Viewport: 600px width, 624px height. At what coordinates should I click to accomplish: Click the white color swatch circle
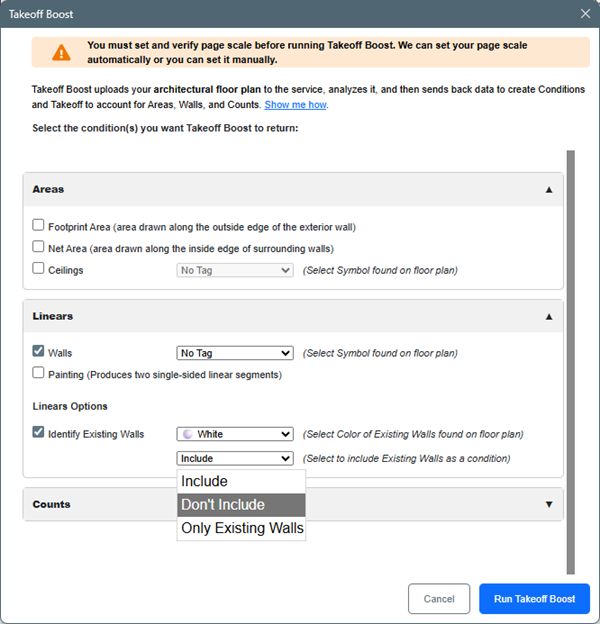[187, 434]
